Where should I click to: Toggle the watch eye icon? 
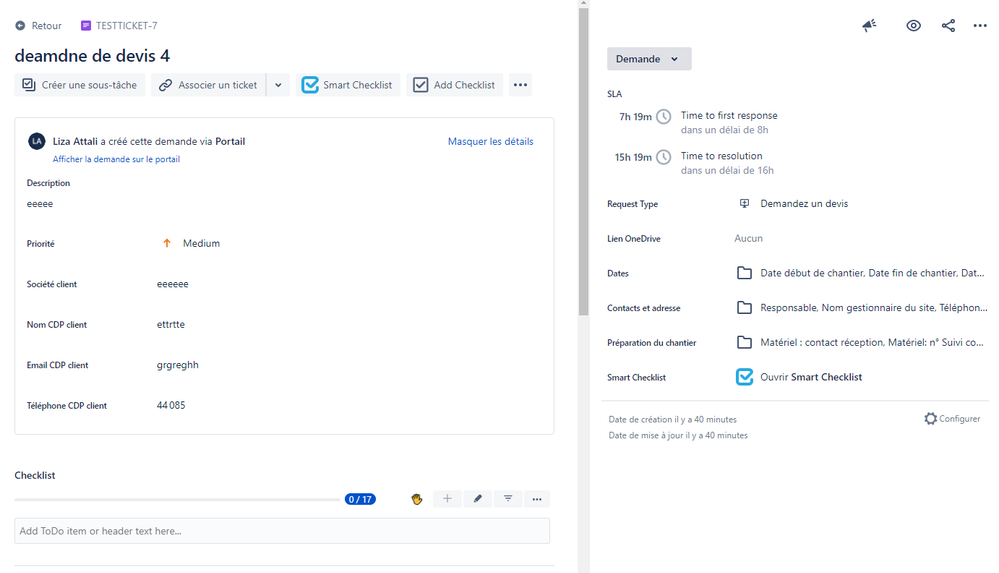pyautogui.click(x=914, y=25)
